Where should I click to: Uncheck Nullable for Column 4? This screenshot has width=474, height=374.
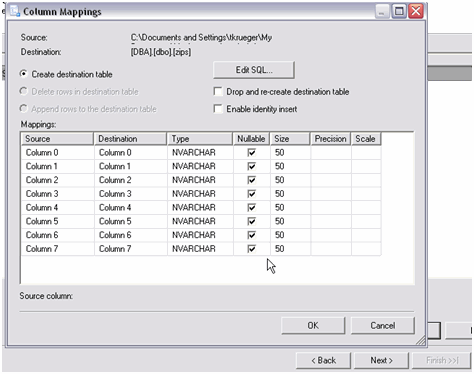click(252, 208)
